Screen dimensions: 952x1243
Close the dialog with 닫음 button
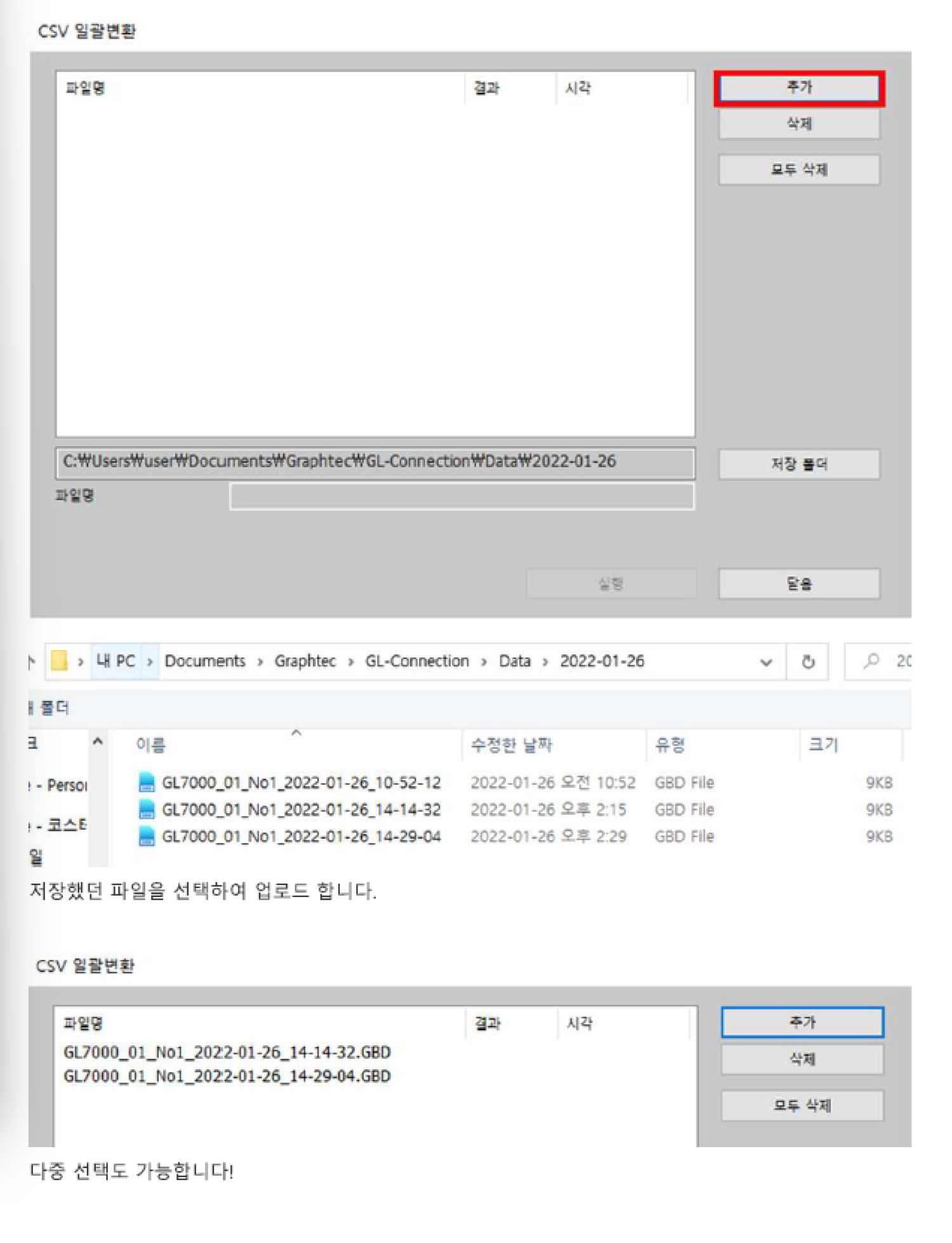(x=798, y=583)
